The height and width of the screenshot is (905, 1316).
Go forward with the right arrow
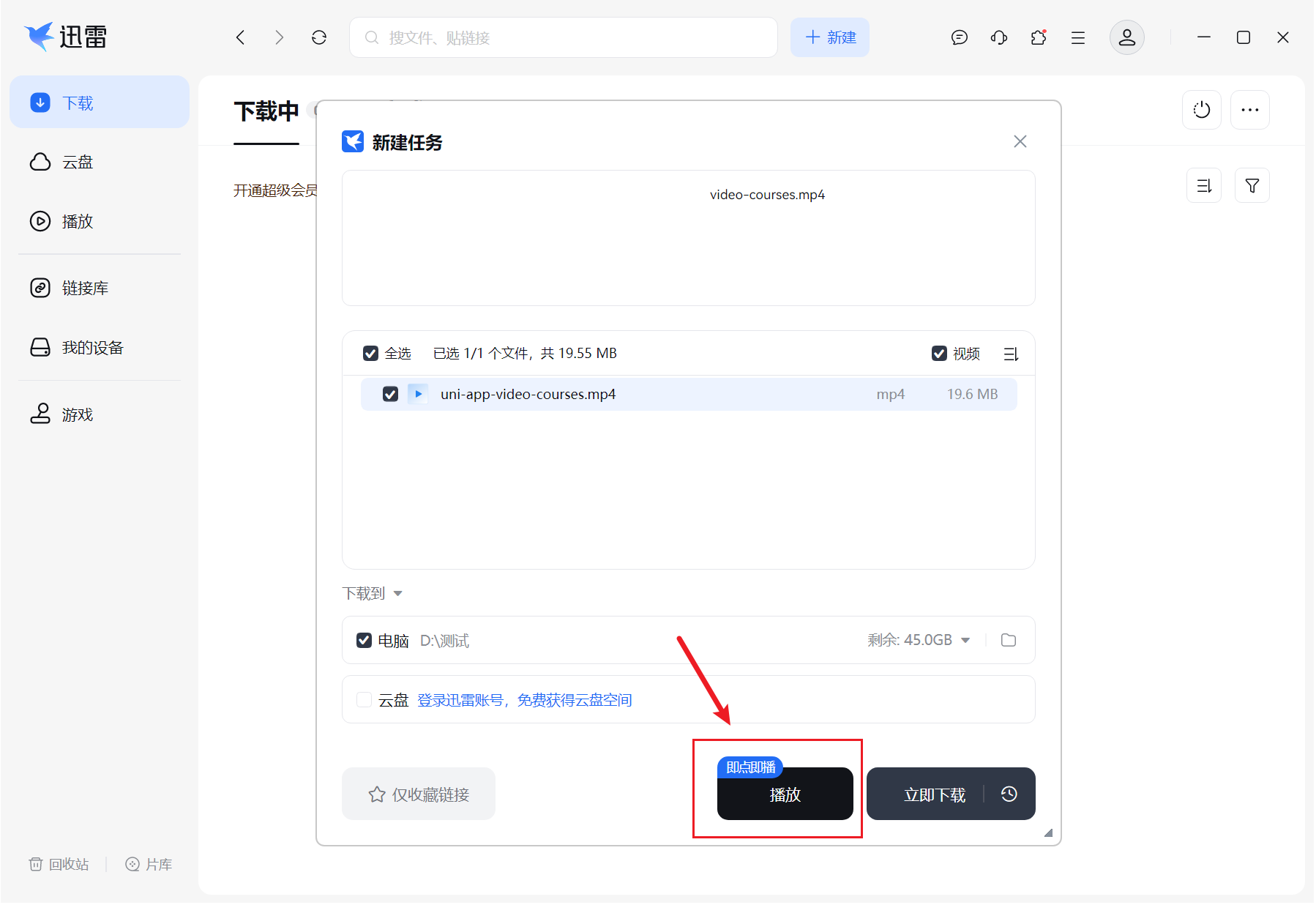pyautogui.click(x=279, y=37)
